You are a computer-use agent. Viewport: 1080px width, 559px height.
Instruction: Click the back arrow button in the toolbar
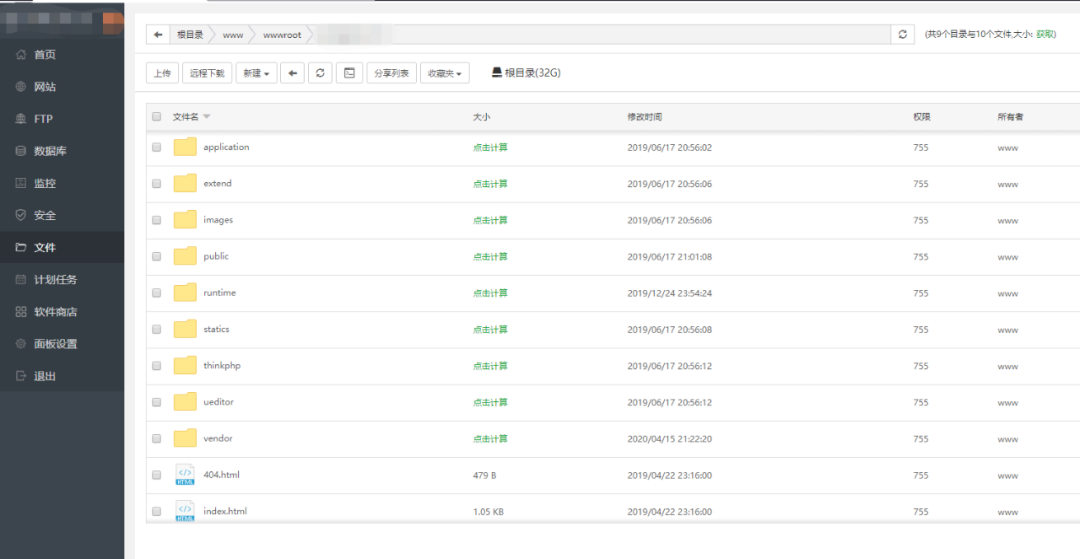pyautogui.click(x=292, y=73)
